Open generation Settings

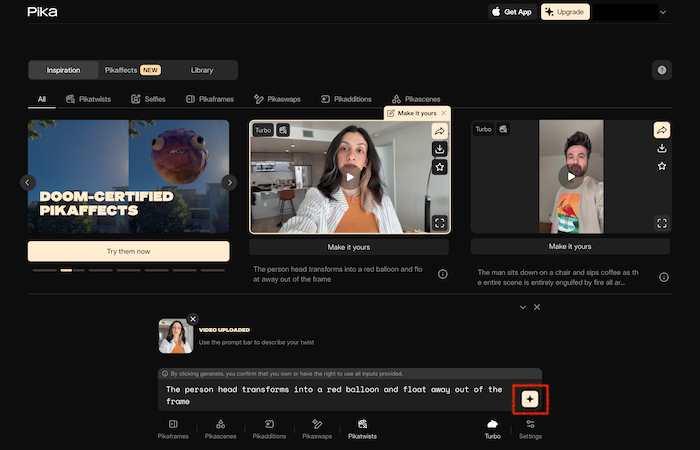pyautogui.click(x=531, y=429)
